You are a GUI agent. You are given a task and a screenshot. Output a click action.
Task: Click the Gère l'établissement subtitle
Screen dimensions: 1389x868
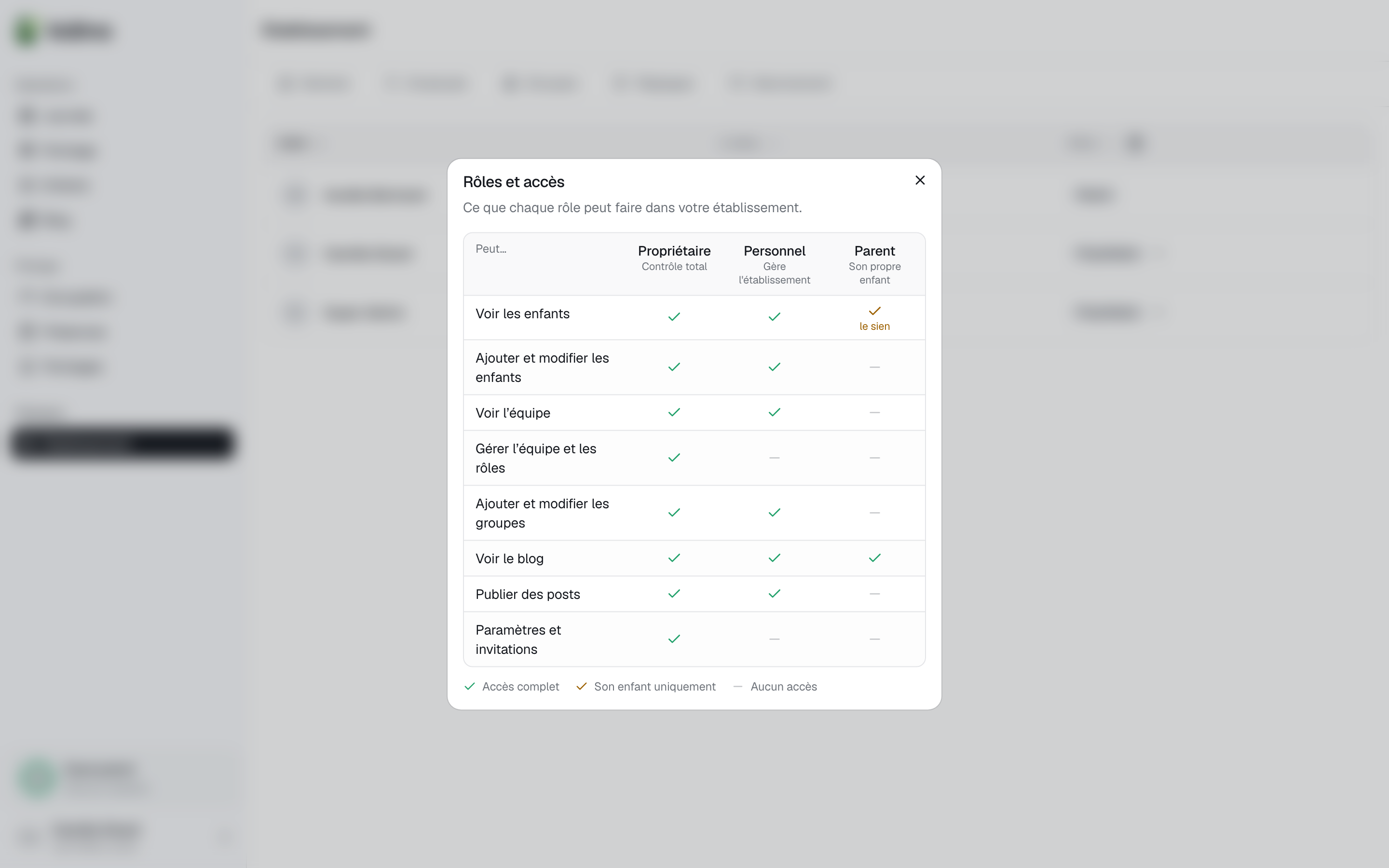point(774,273)
